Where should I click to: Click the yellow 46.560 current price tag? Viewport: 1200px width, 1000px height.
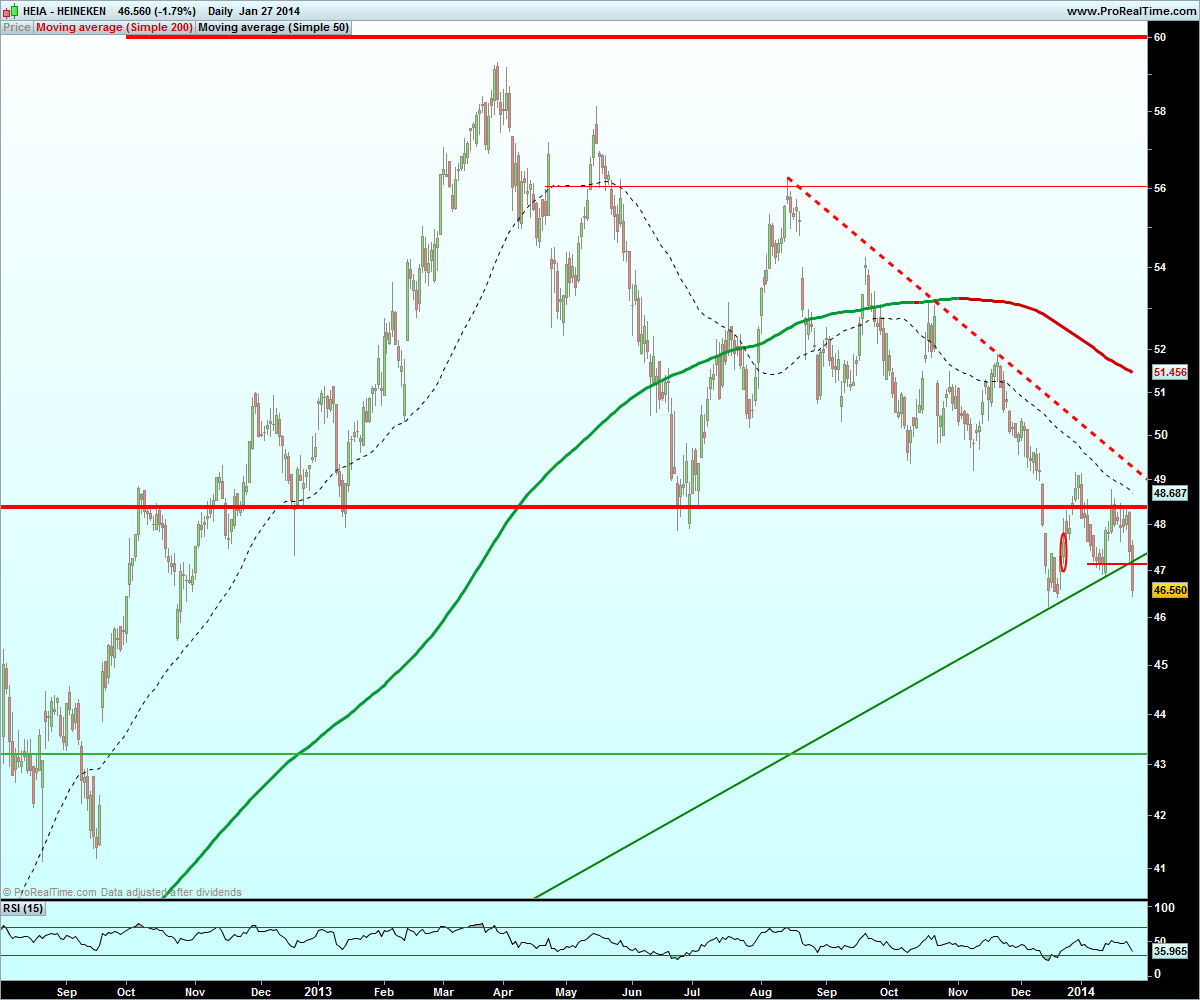pyautogui.click(x=1170, y=591)
